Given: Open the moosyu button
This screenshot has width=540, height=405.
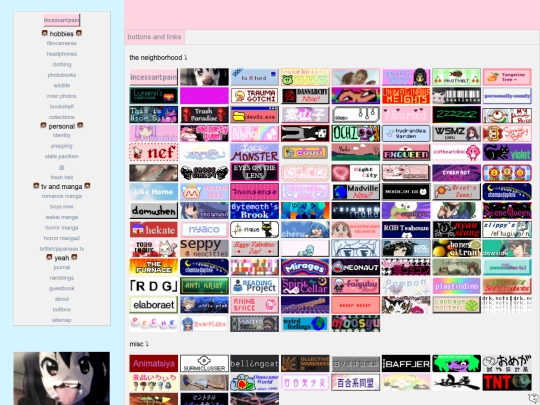Looking at the screenshot, I should click(x=356, y=324).
